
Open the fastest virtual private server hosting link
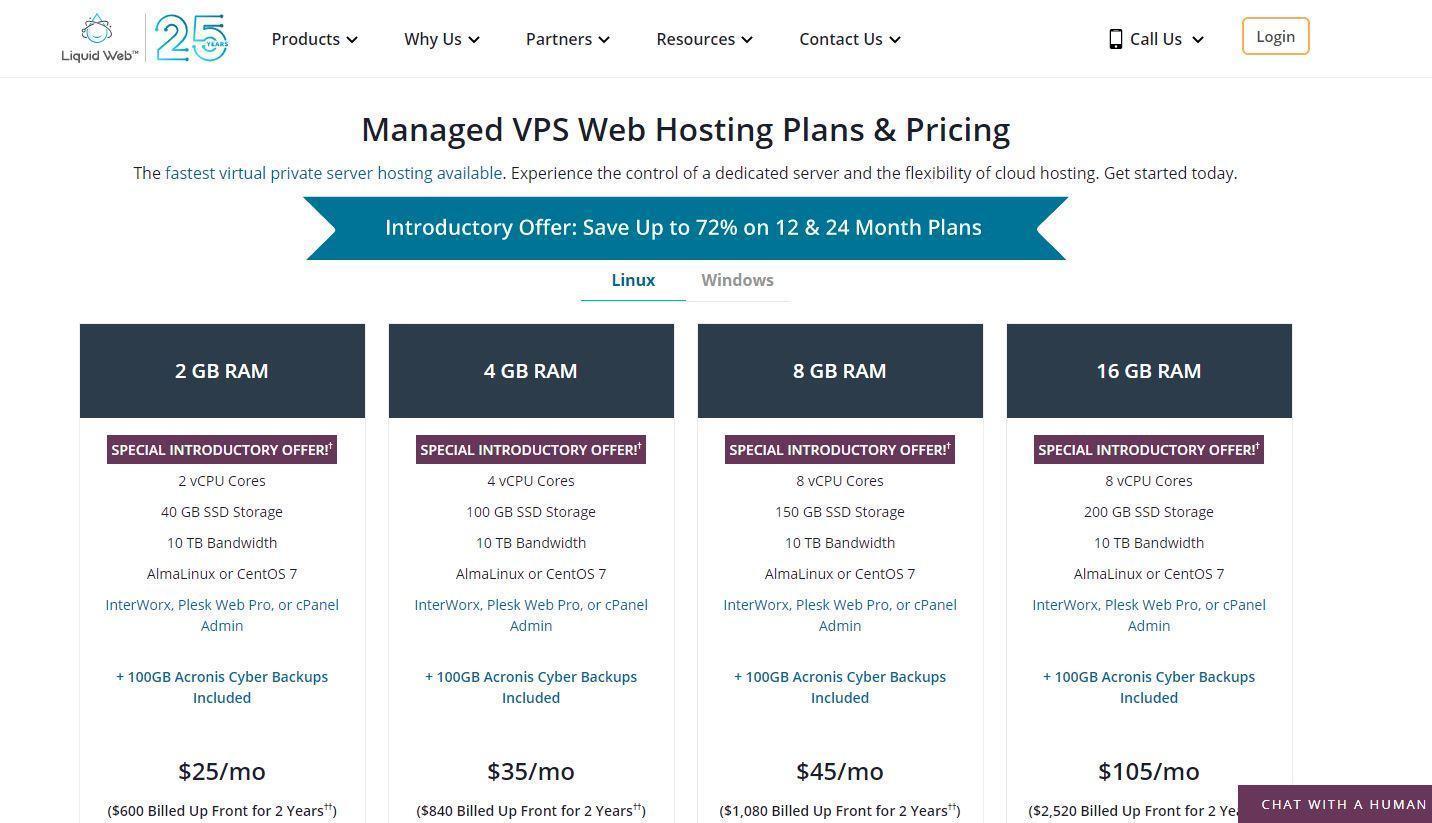pos(333,172)
